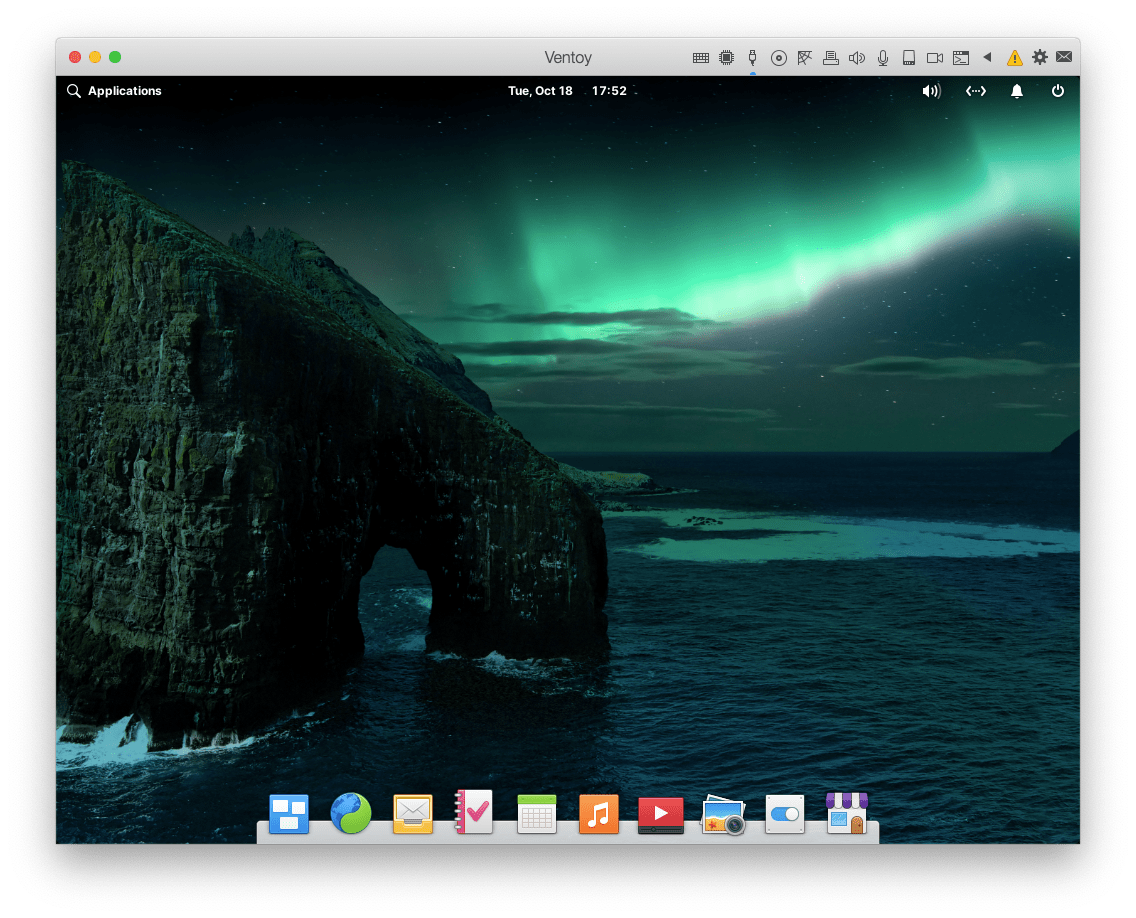Show the notifications bell panel
Viewport: 1136px width, 918px height.
click(1017, 91)
